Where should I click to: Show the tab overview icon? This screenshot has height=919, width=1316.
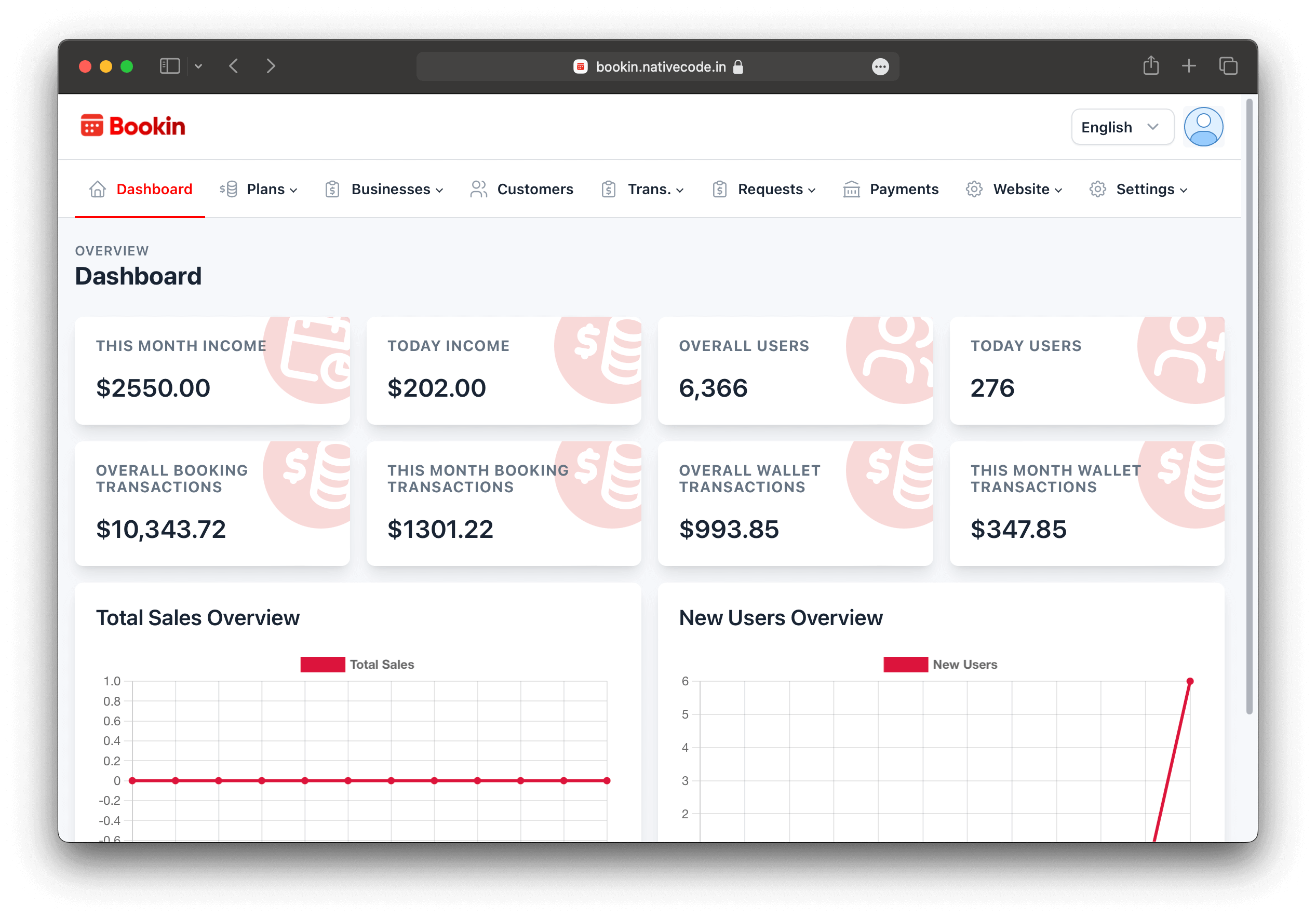1228,66
